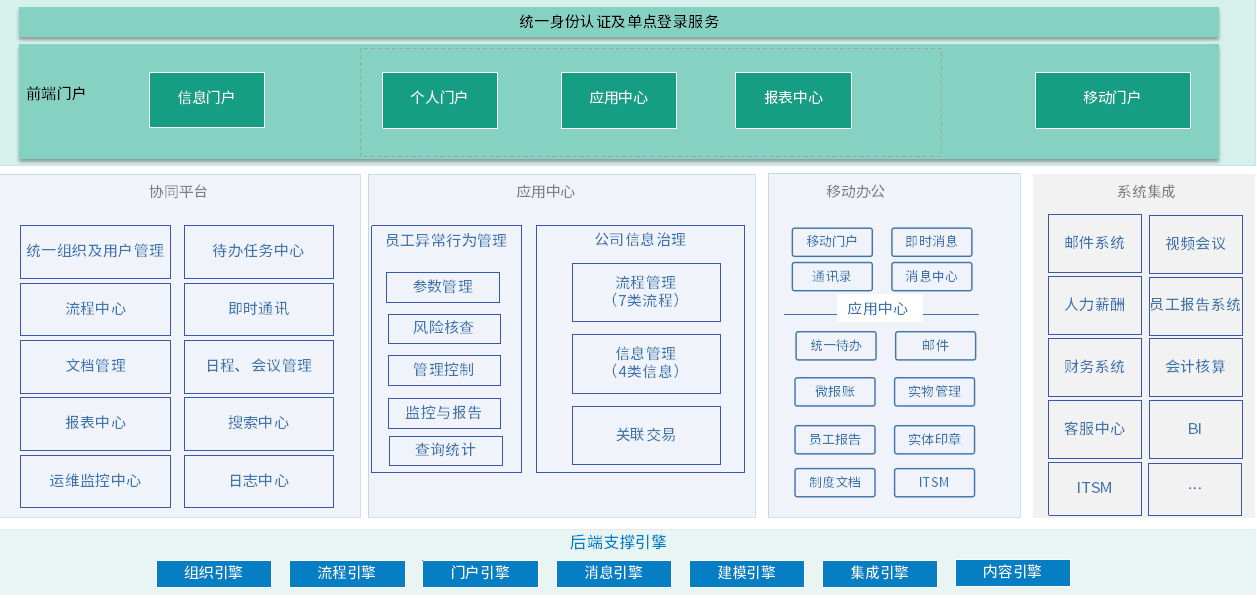
Task: Select the 通讯录 box
Action: coord(832,277)
